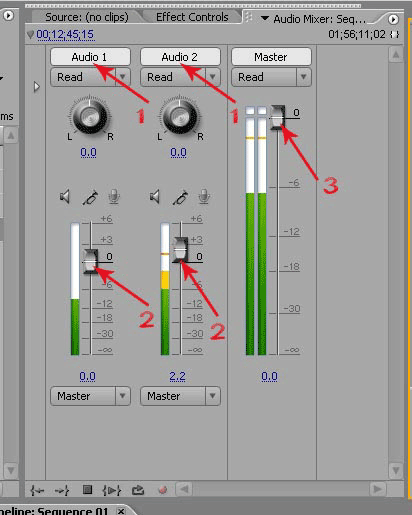This screenshot has width=412, height=515.
Task: Click the Master right clipping indicator
Action: [262, 111]
